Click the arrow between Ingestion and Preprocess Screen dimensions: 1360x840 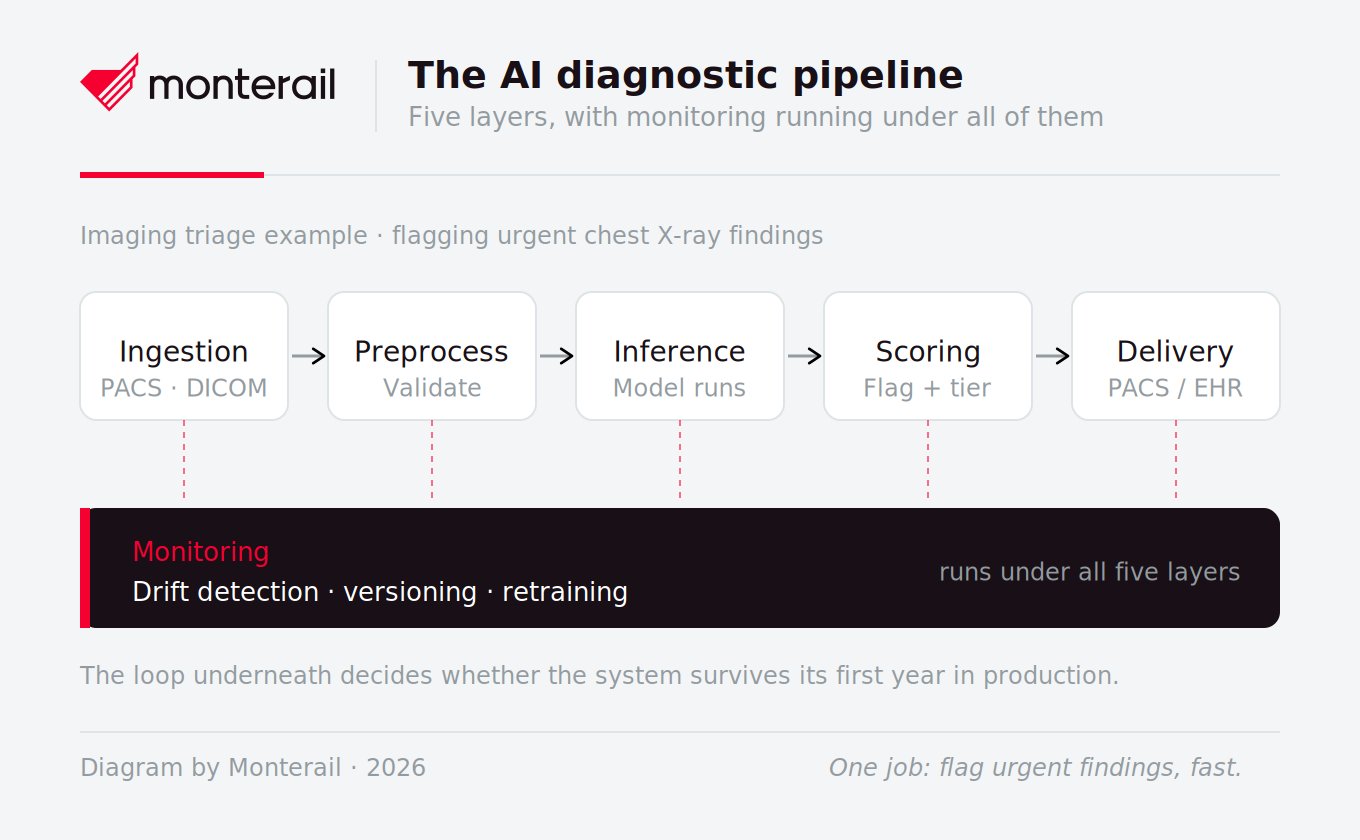(308, 356)
